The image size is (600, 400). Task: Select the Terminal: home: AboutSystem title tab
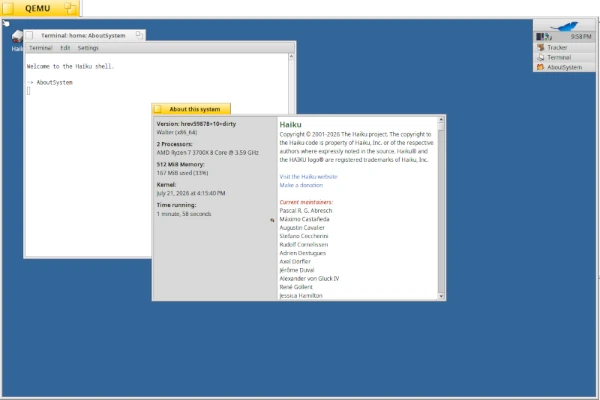click(84, 35)
